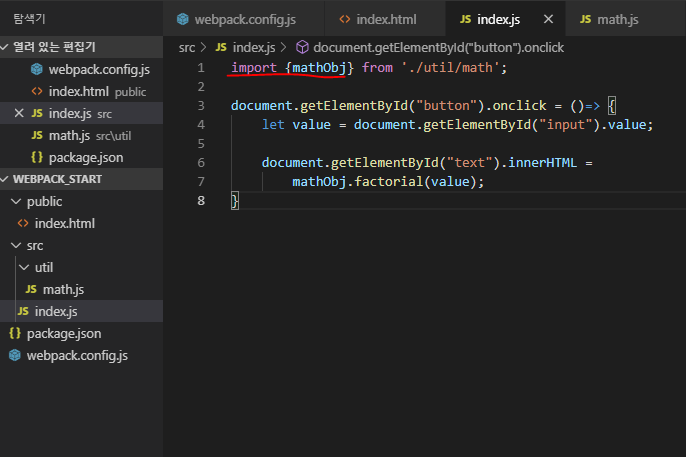Click the breadcrumb function symbol icon

(302, 47)
